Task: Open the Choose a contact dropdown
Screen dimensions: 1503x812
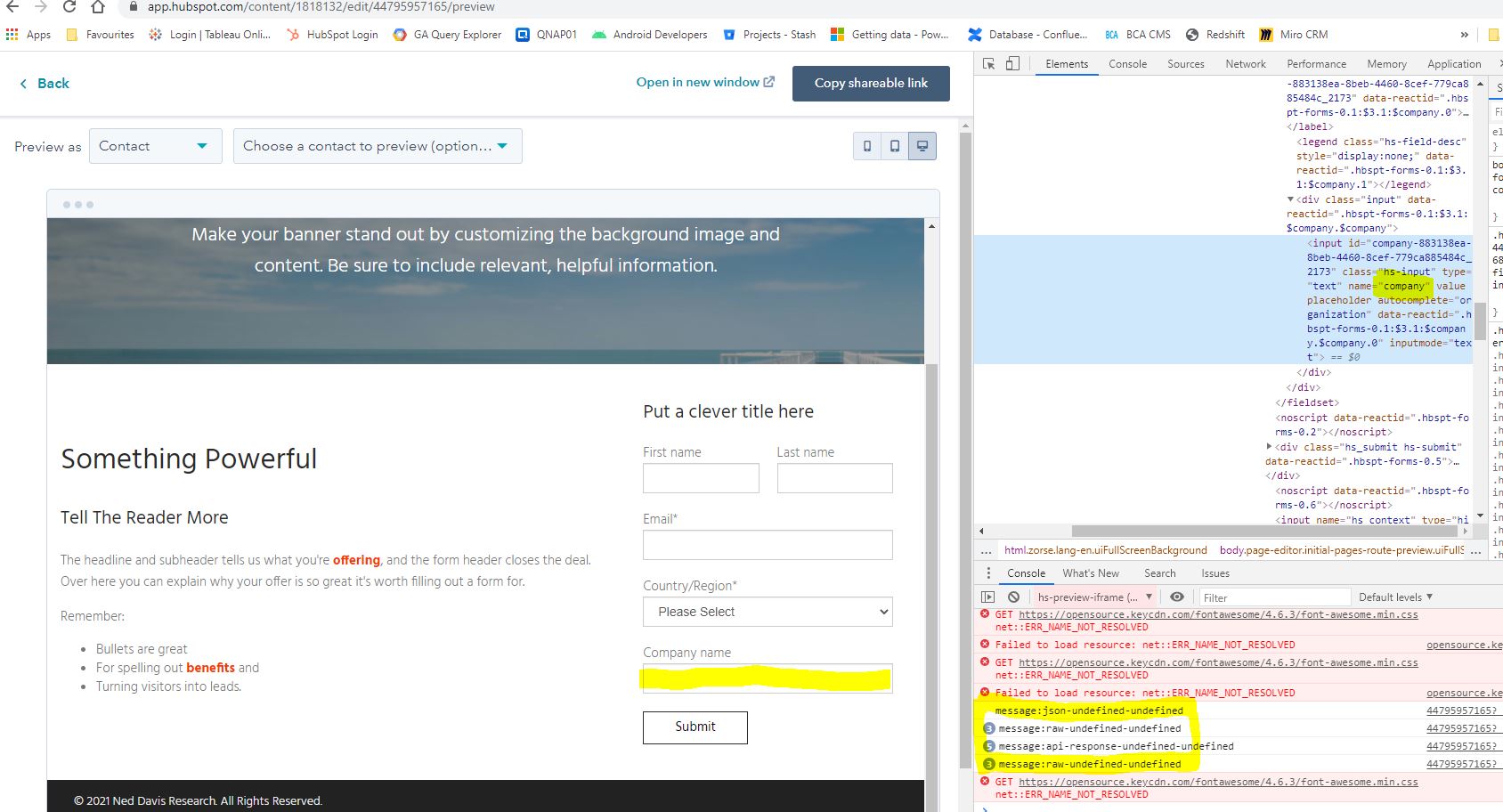Action: [378, 146]
